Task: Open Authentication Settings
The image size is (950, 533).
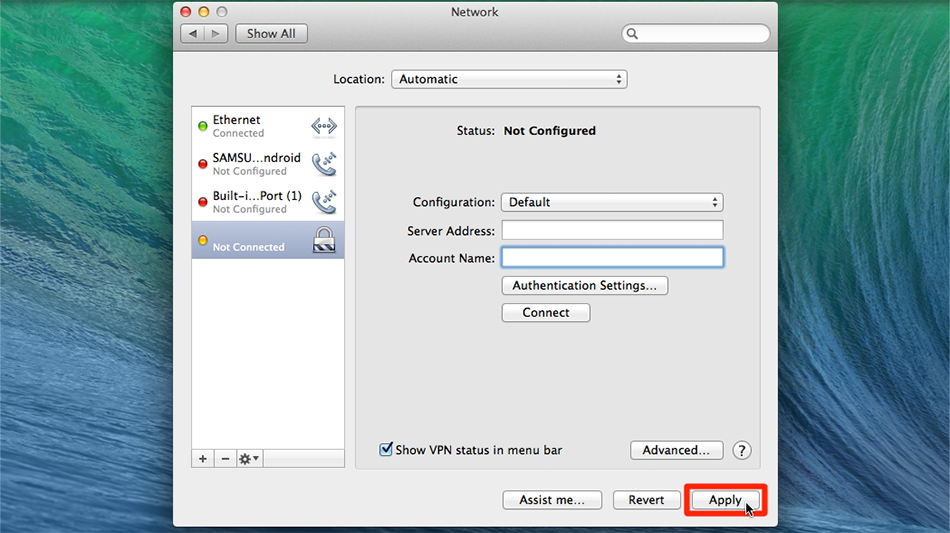Action: [584, 285]
